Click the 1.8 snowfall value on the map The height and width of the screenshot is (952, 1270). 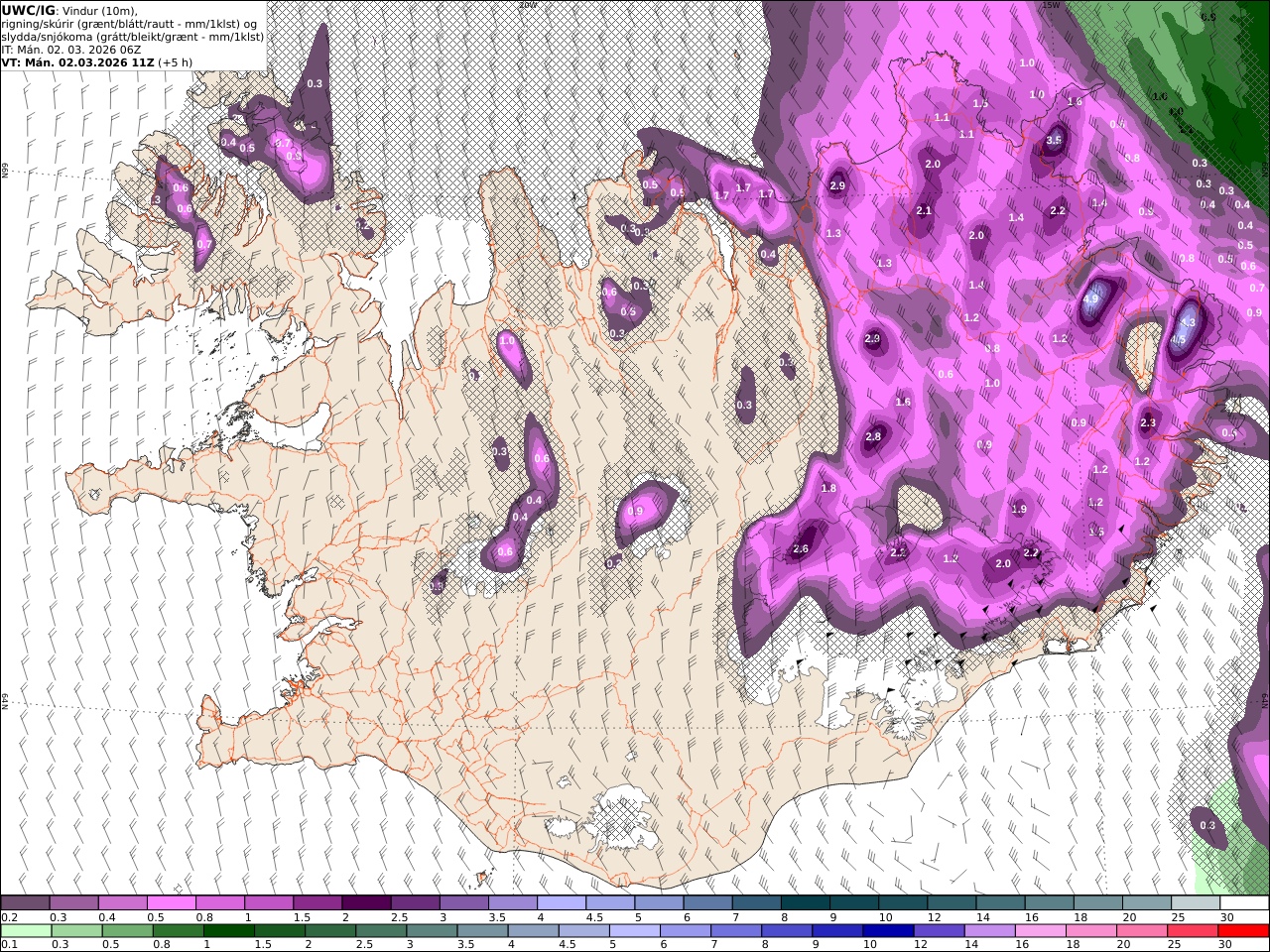829,488
